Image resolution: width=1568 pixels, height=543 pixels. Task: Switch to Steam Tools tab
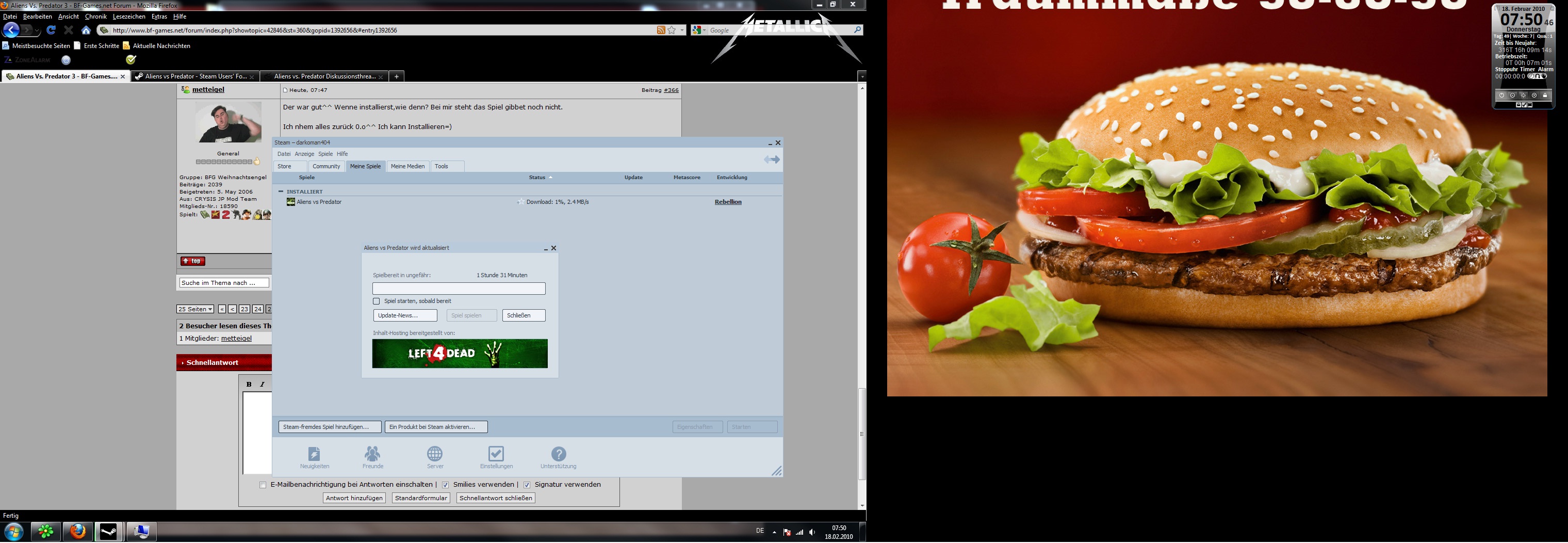click(x=447, y=166)
